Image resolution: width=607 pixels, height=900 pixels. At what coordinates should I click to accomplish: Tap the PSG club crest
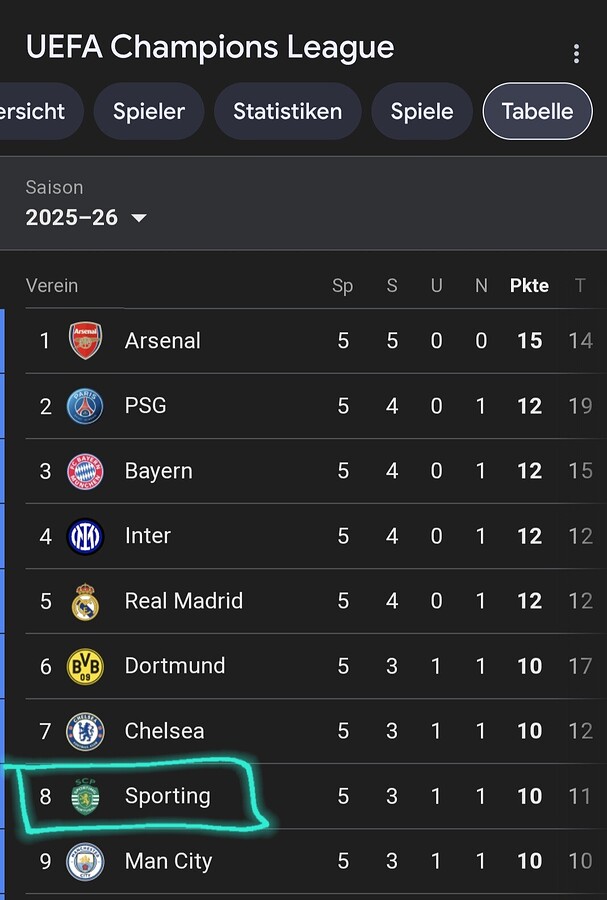coord(85,406)
